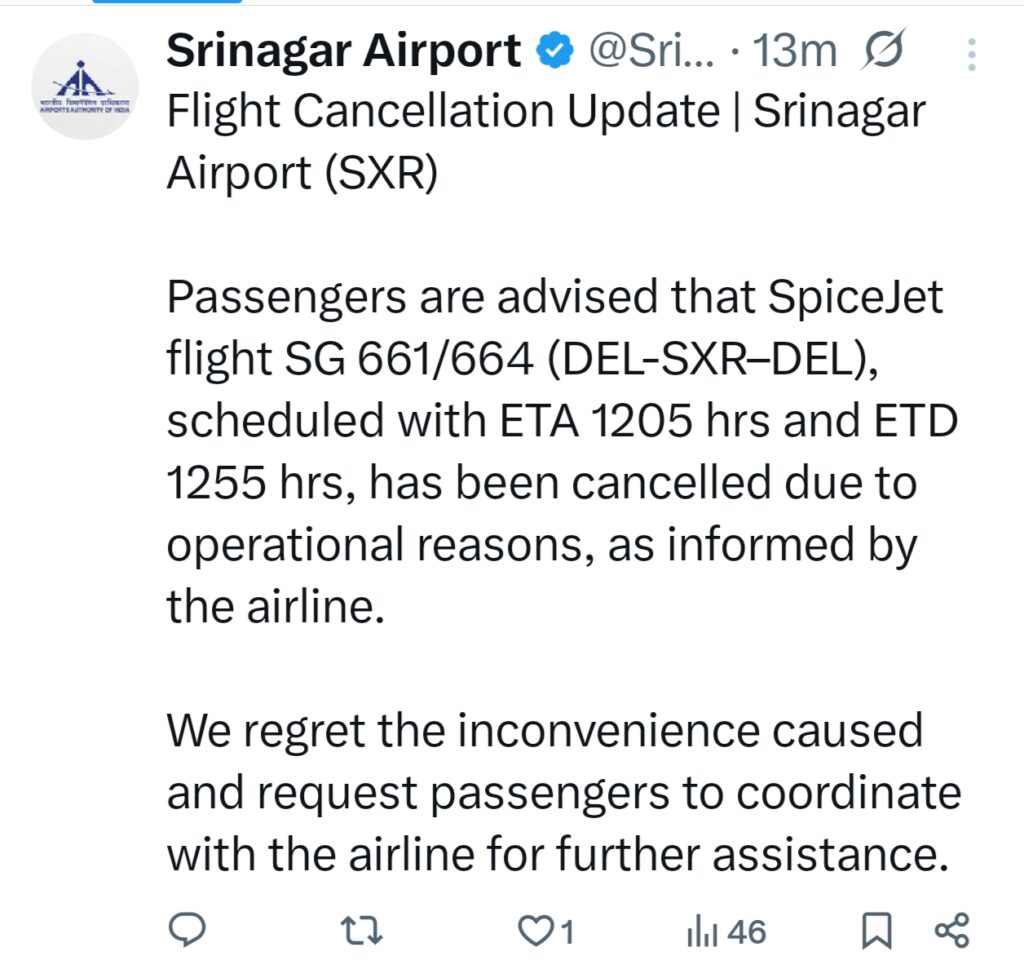Select the blue active tab indicator at top

166,2
